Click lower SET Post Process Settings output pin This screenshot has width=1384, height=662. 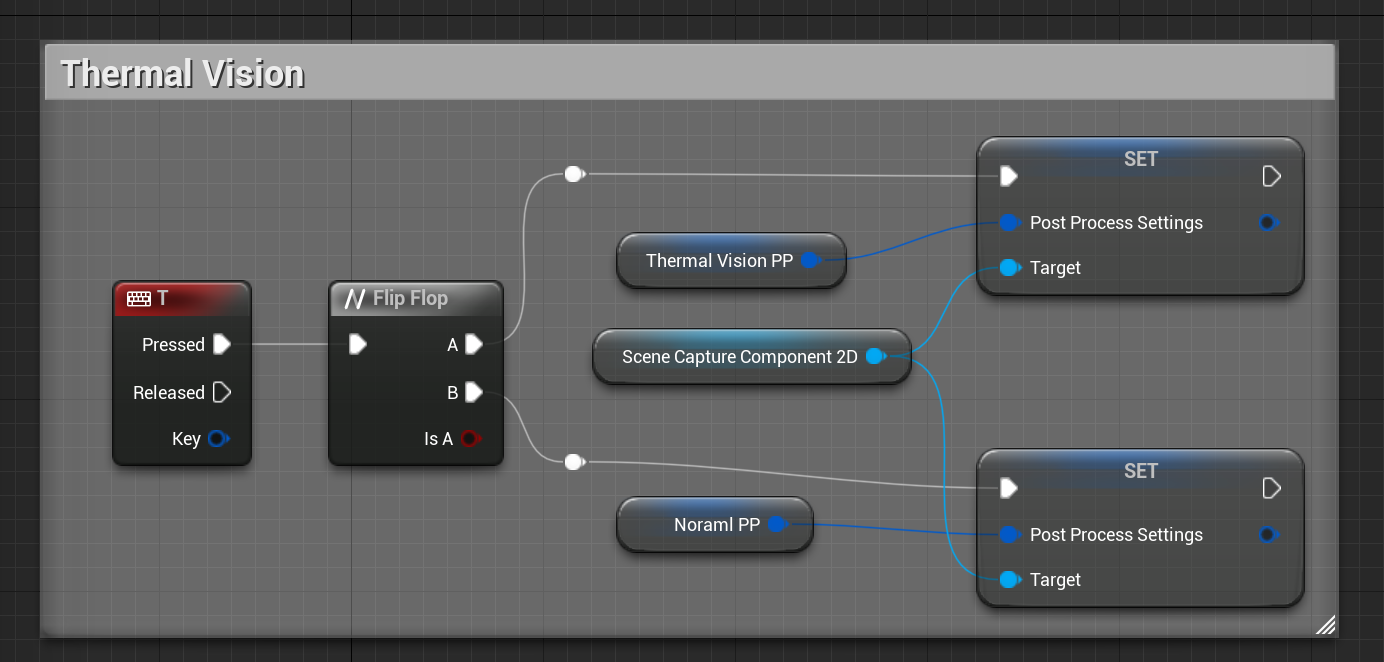tap(1268, 534)
